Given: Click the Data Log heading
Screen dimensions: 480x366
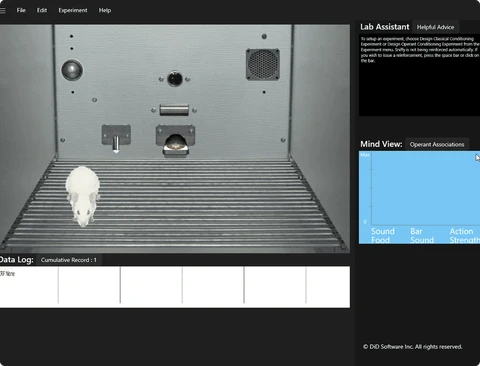Looking at the screenshot, I should pos(17,260).
